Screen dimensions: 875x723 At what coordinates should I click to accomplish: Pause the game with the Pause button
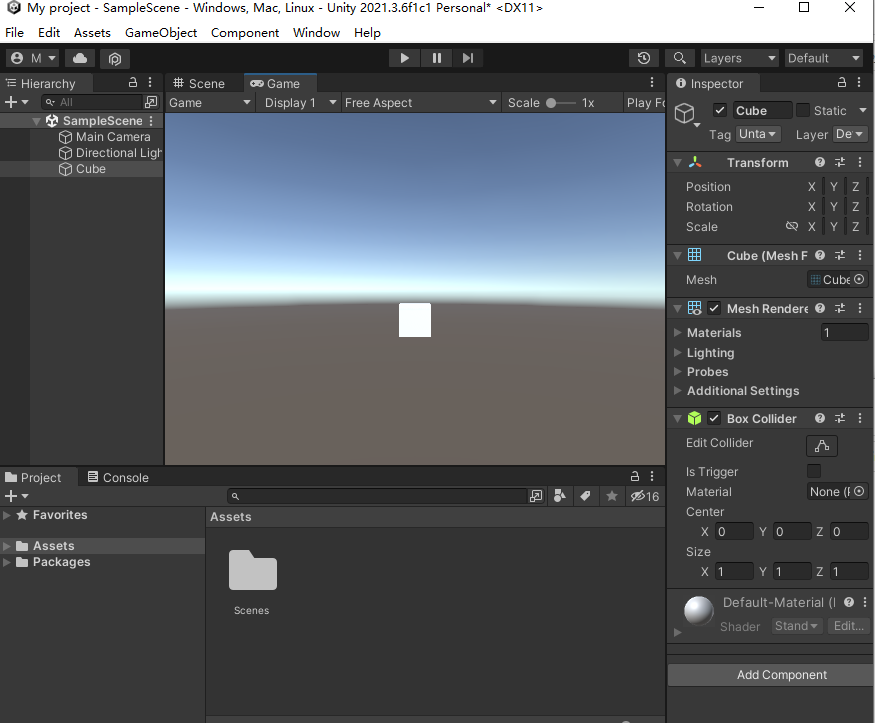(x=436, y=58)
